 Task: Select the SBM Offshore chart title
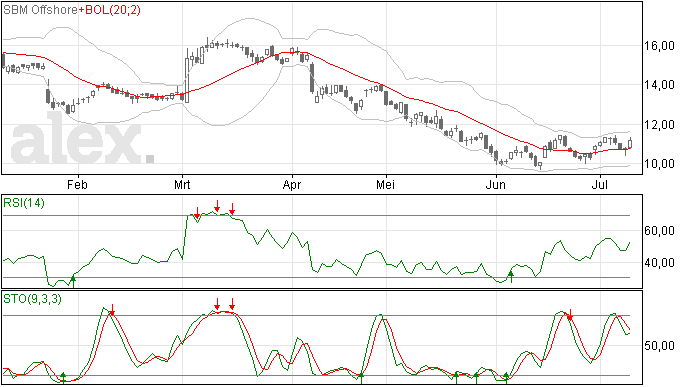[40, 10]
